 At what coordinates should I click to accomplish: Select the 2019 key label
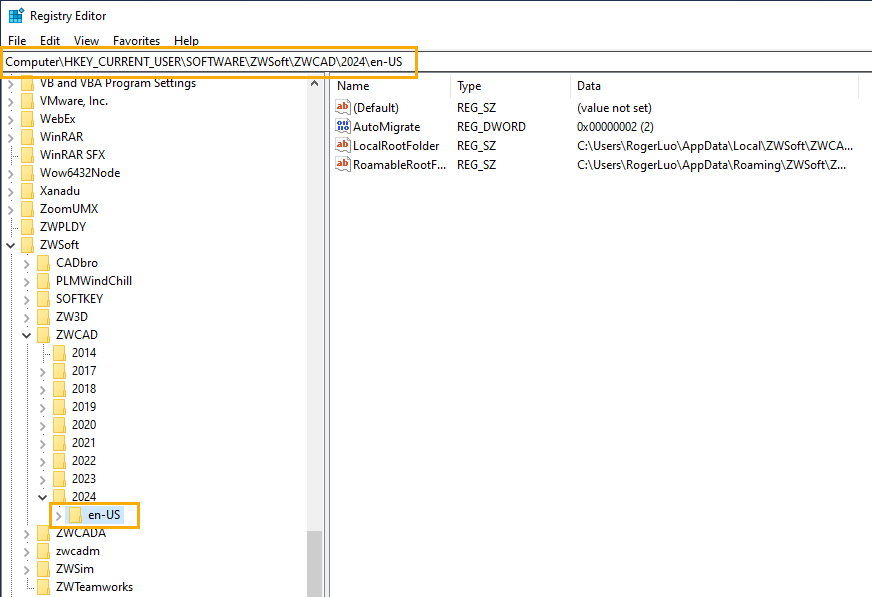point(84,407)
